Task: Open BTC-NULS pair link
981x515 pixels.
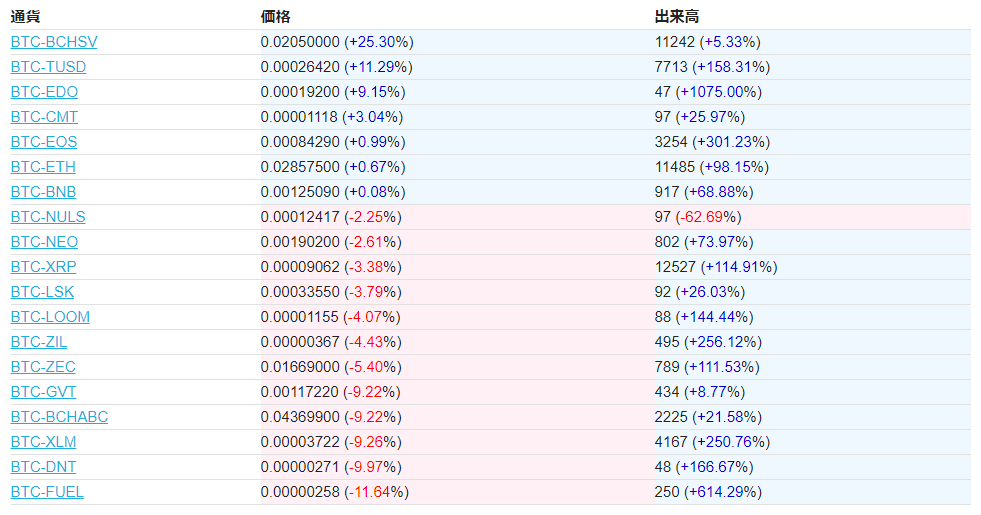Action: 48,217
